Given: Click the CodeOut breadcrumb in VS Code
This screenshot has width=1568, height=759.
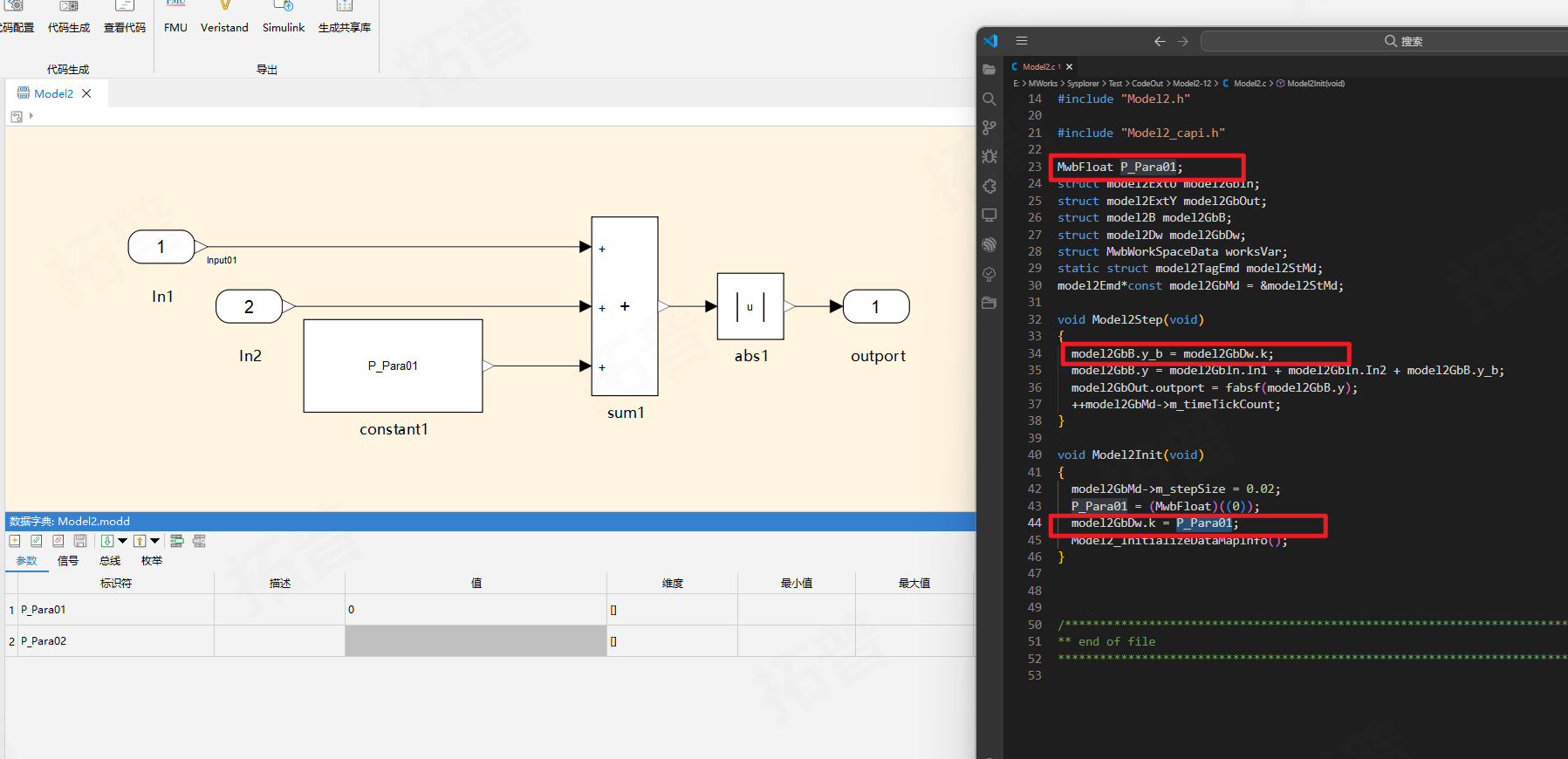Looking at the screenshot, I should point(1147,84).
